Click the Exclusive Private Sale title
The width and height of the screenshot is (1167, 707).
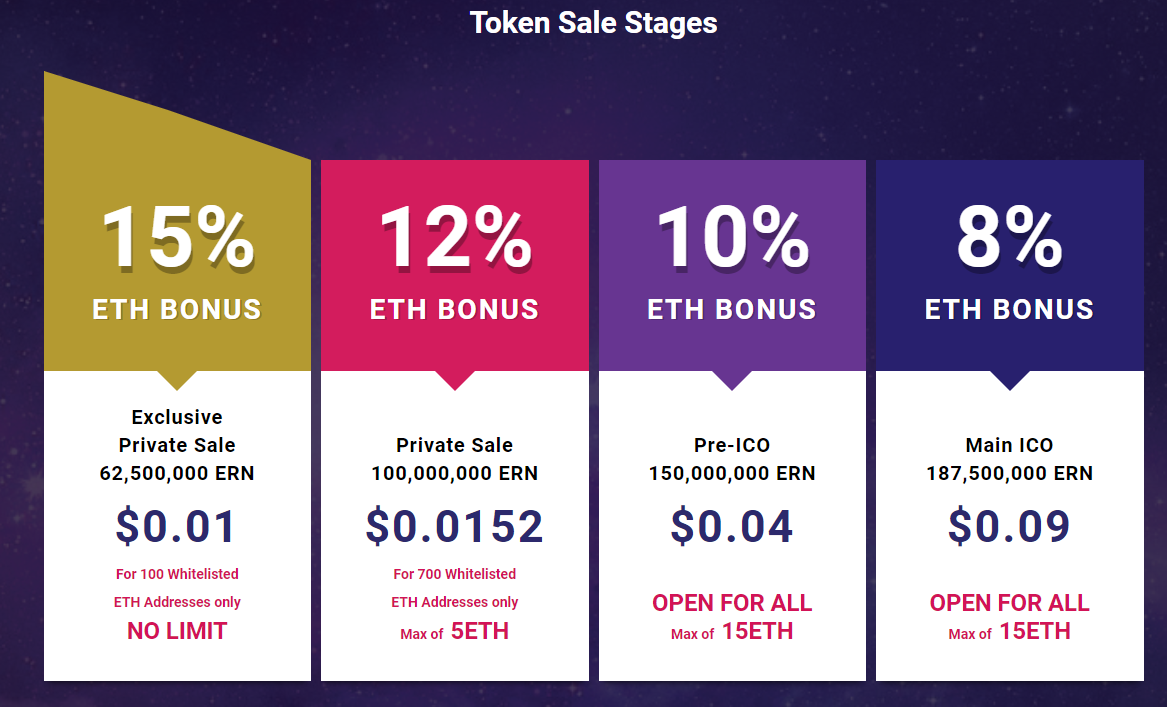177,431
